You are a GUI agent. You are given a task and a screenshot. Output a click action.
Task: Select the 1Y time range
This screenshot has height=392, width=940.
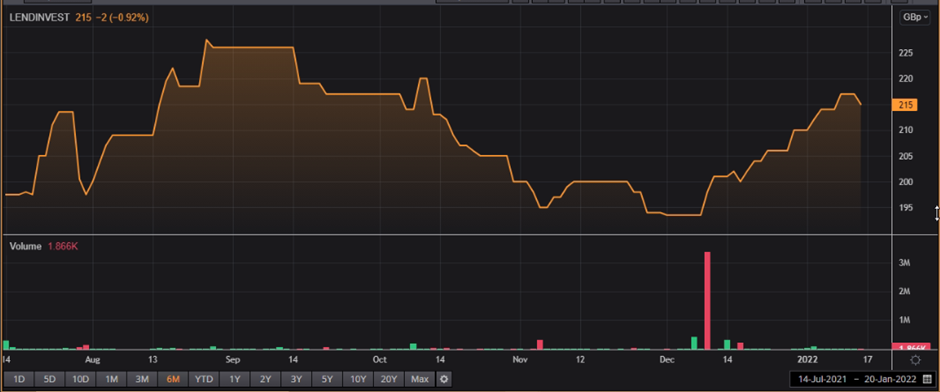pyautogui.click(x=234, y=379)
